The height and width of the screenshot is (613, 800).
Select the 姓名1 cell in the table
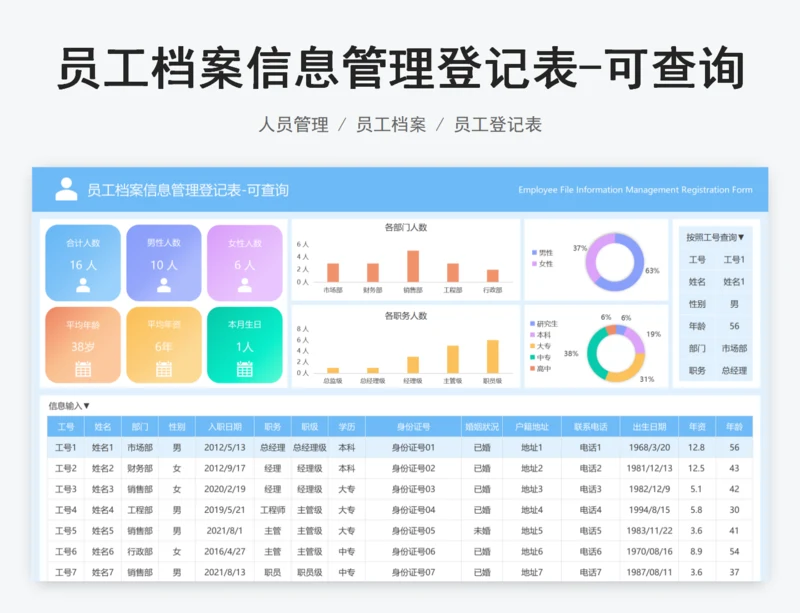coord(103,448)
